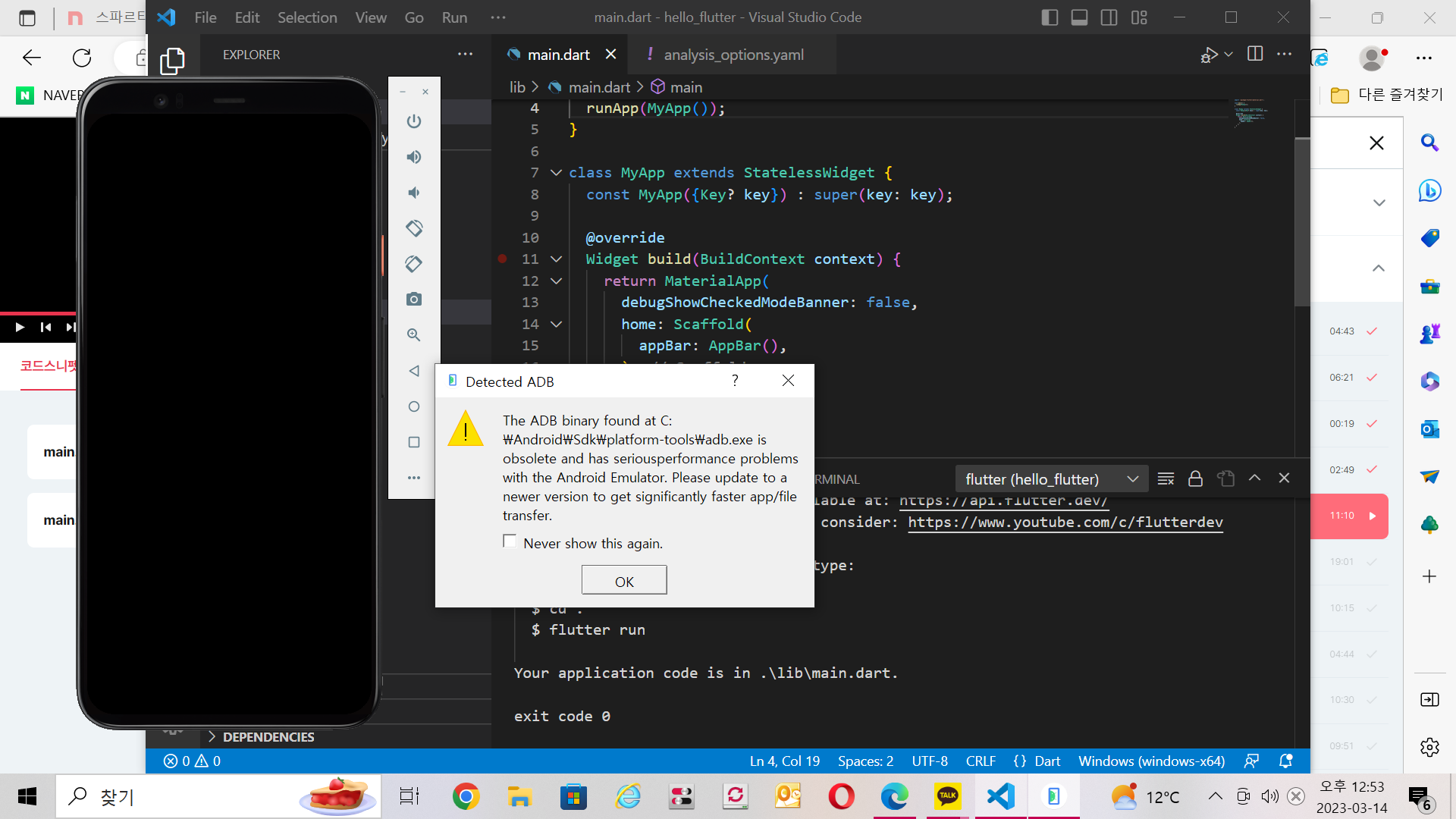Open the notifications bell in the status bar
Image resolution: width=1456 pixels, height=819 pixels.
1286,761
